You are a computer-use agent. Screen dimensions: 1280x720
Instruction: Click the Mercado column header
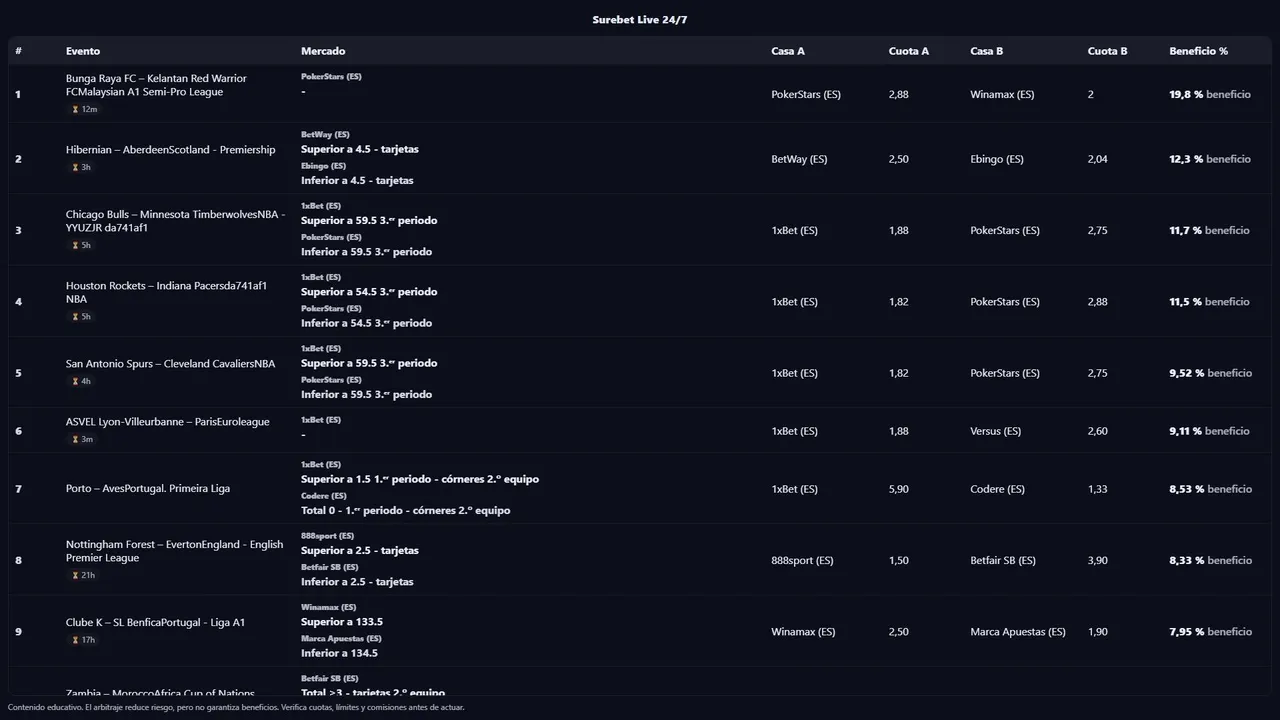tap(323, 51)
